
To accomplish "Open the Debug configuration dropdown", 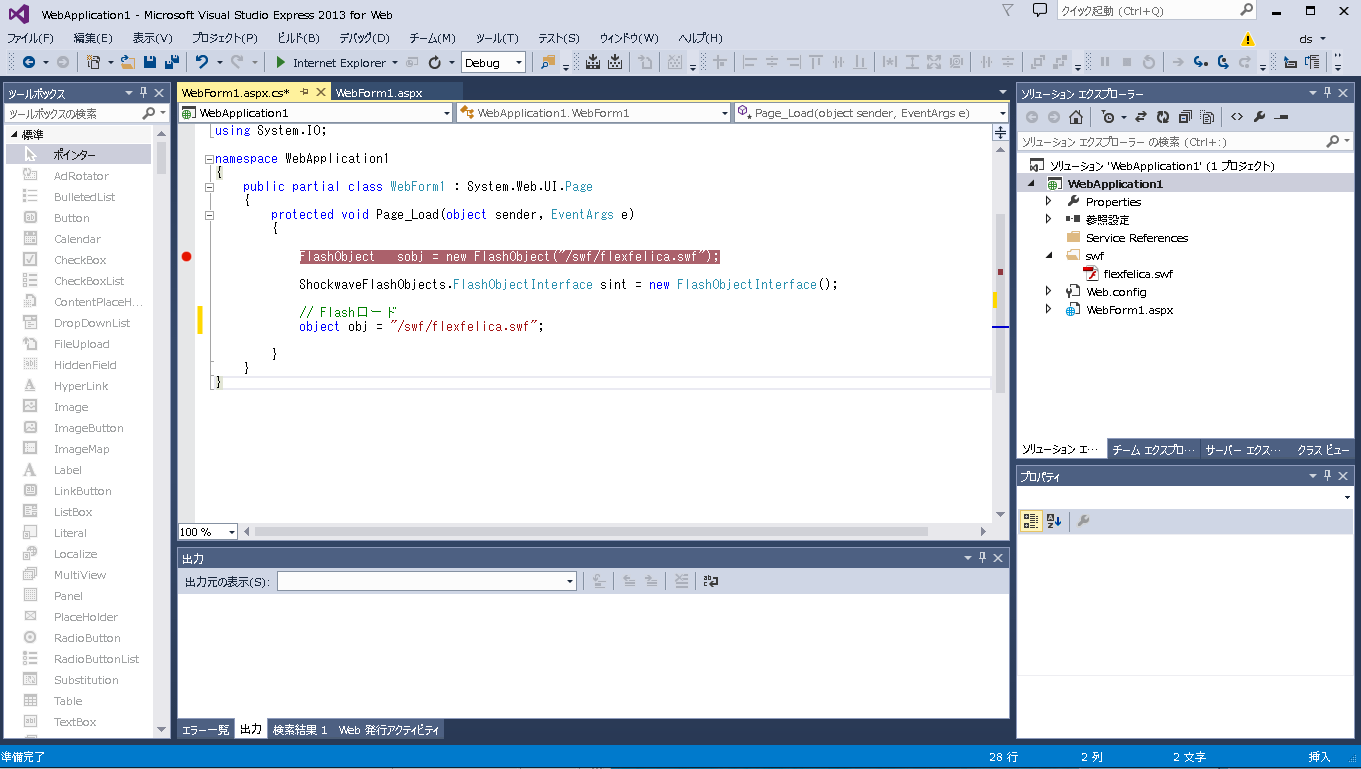I will (x=521, y=61).
